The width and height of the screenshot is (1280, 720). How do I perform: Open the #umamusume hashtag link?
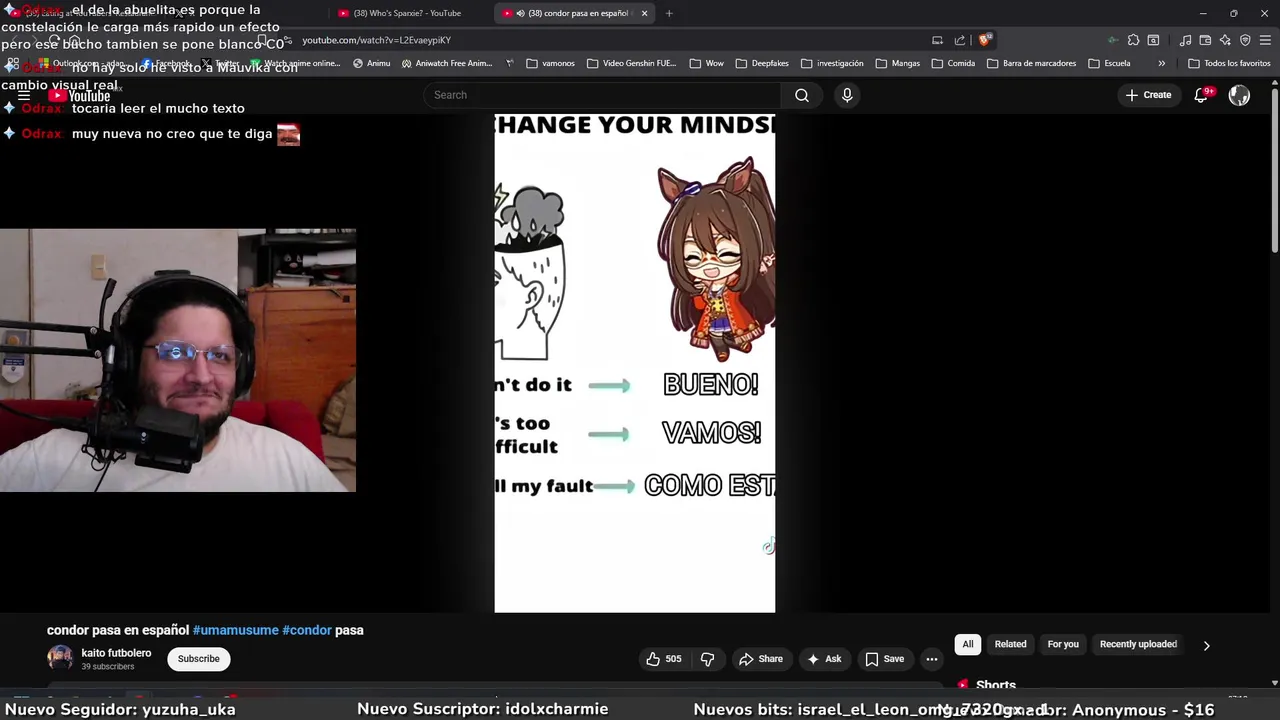(235, 630)
